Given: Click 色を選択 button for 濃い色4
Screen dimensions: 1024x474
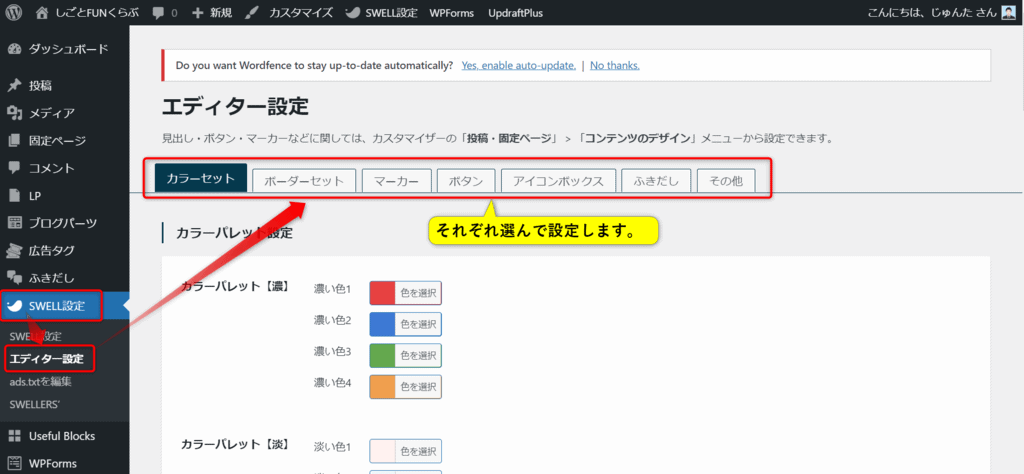Looking at the screenshot, I should pyautogui.click(x=419, y=387).
